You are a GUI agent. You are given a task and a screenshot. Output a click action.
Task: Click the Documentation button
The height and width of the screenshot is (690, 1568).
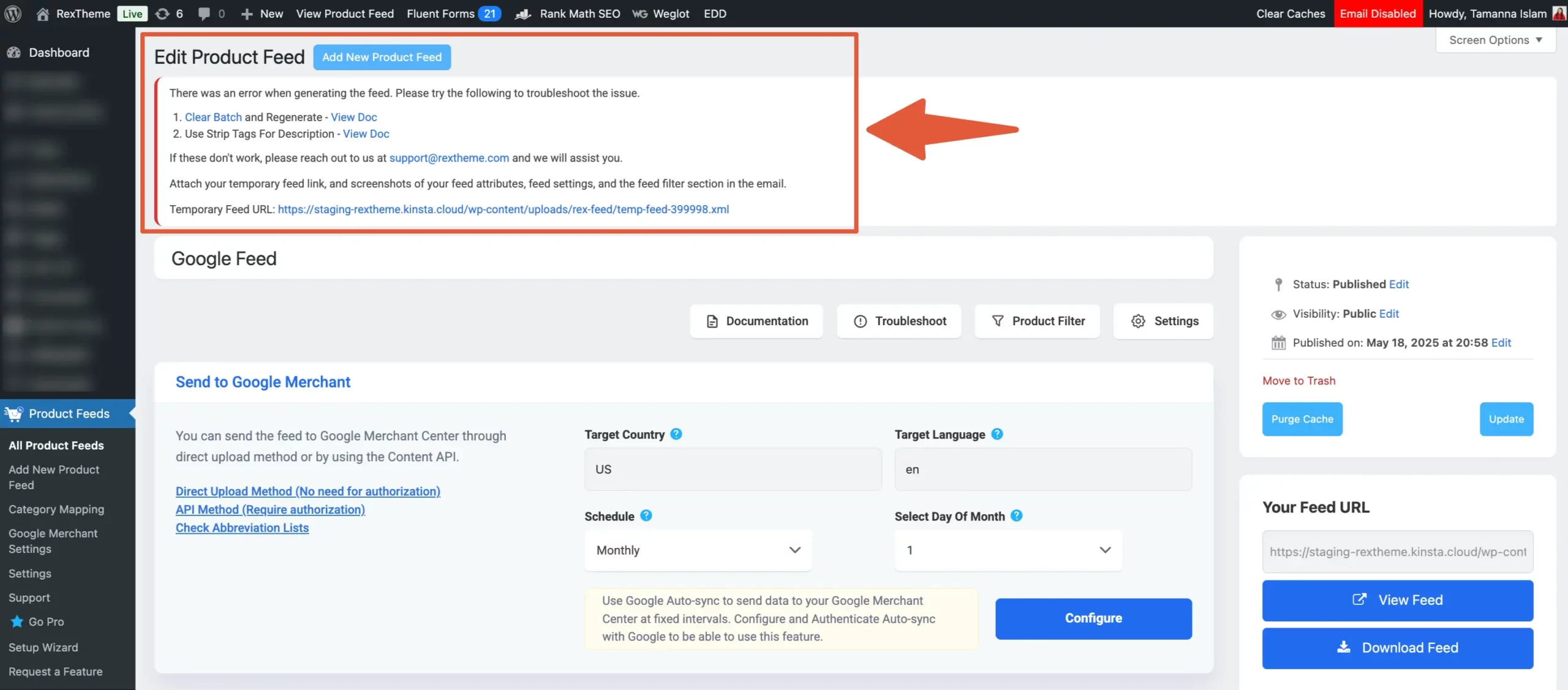[756, 321]
